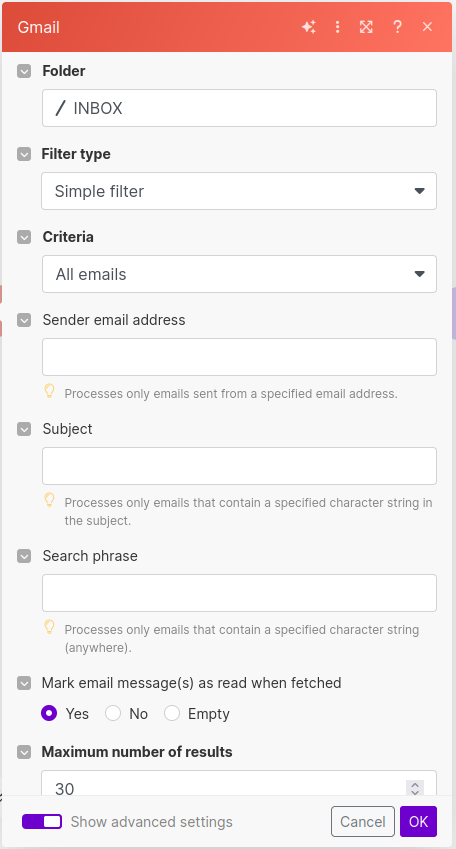The image size is (456, 849).
Task: Click the lightbulb hint under Search phrase
Action: [49, 627]
